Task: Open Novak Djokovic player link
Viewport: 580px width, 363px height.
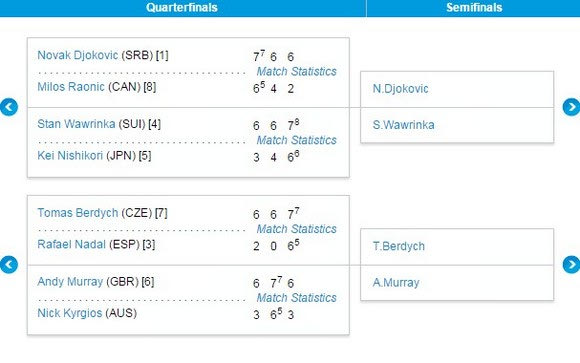Action: point(78,55)
